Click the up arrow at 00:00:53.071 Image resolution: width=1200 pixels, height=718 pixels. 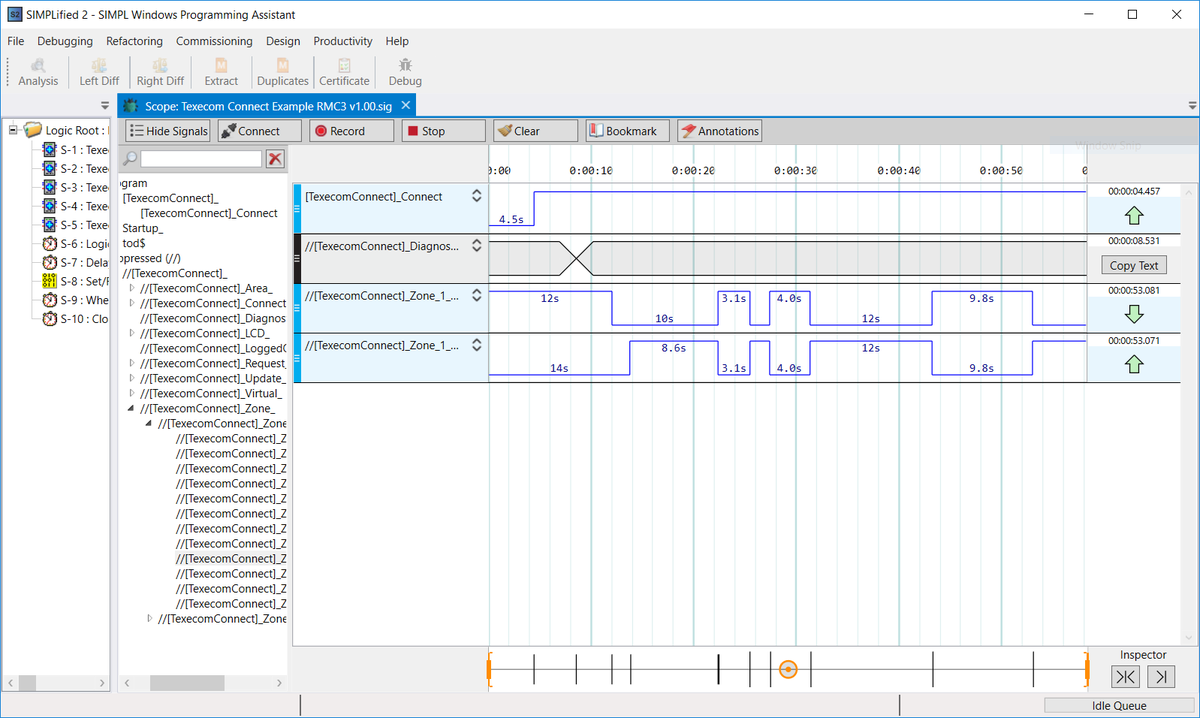pos(1133,364)
